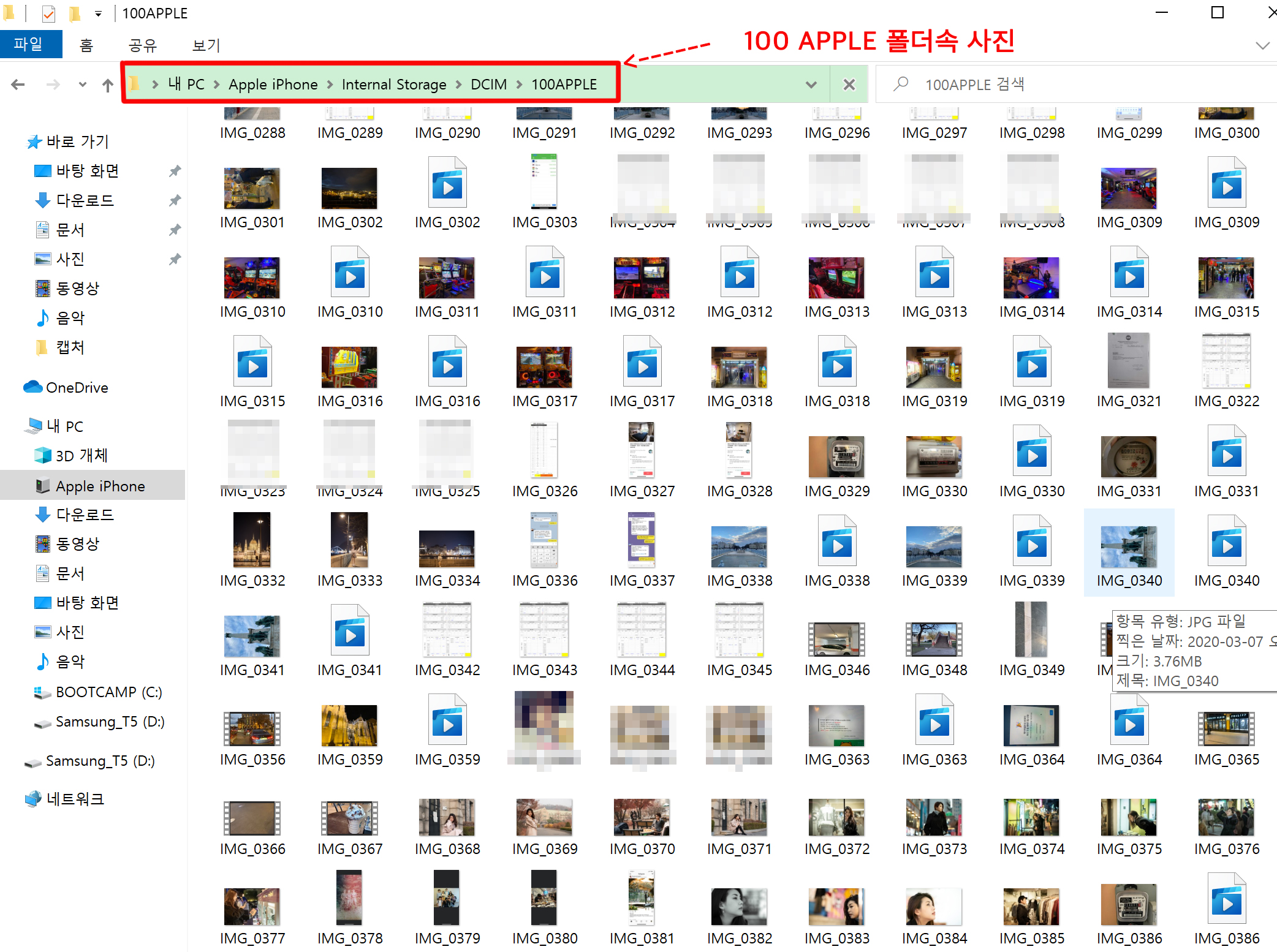Open the OneDrive cloud item in the sidebar
Viewport: 1277px width, 952px height.
tap(77, 387)
